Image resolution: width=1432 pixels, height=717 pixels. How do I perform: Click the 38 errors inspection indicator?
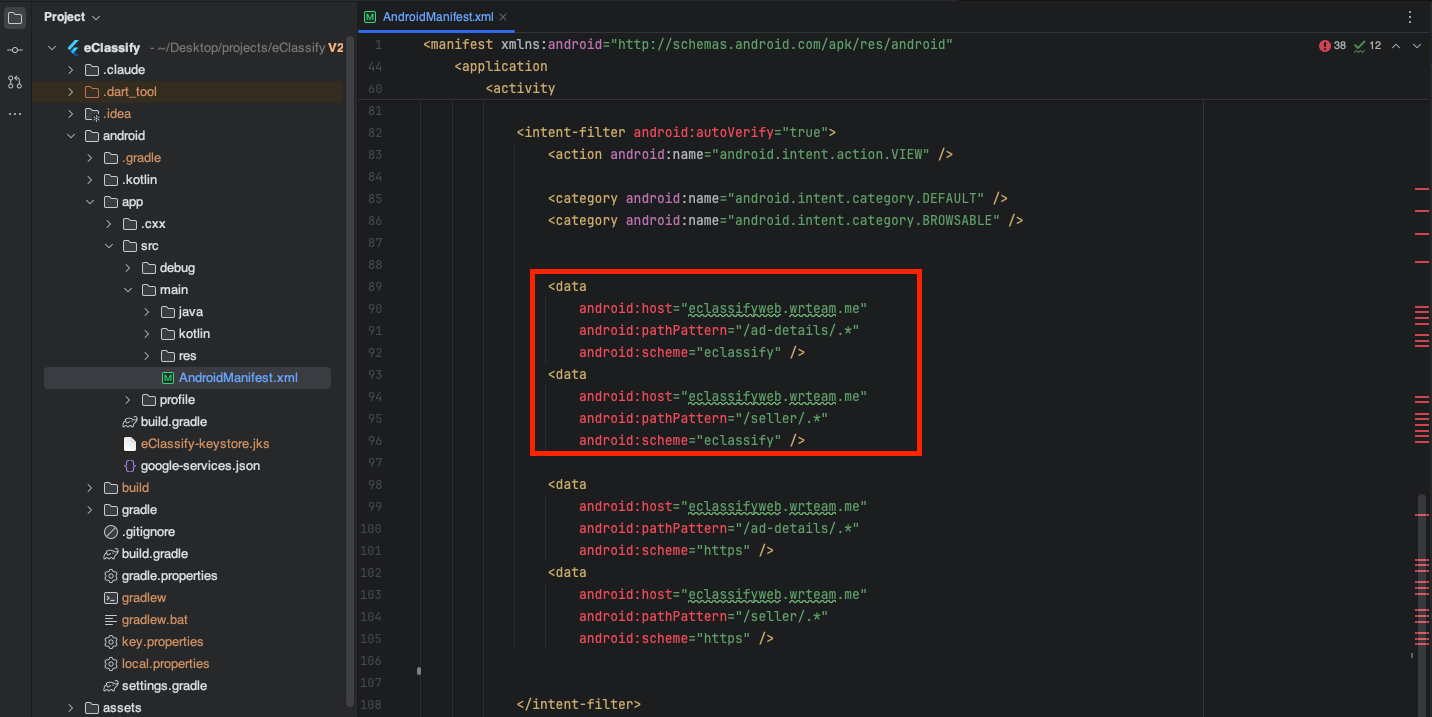(1331, 45)
